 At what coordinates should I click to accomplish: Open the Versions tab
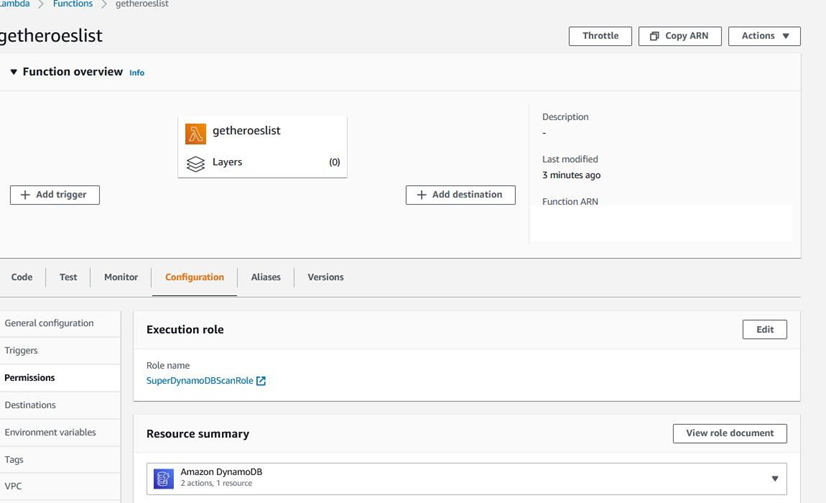coord(326,277)
